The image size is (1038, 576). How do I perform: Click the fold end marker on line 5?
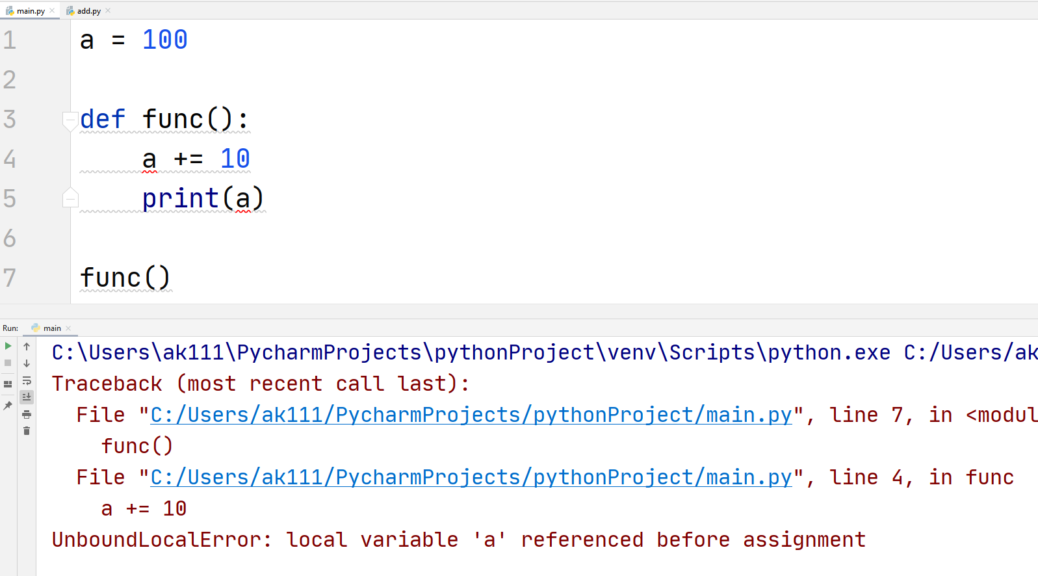(69, 199)
